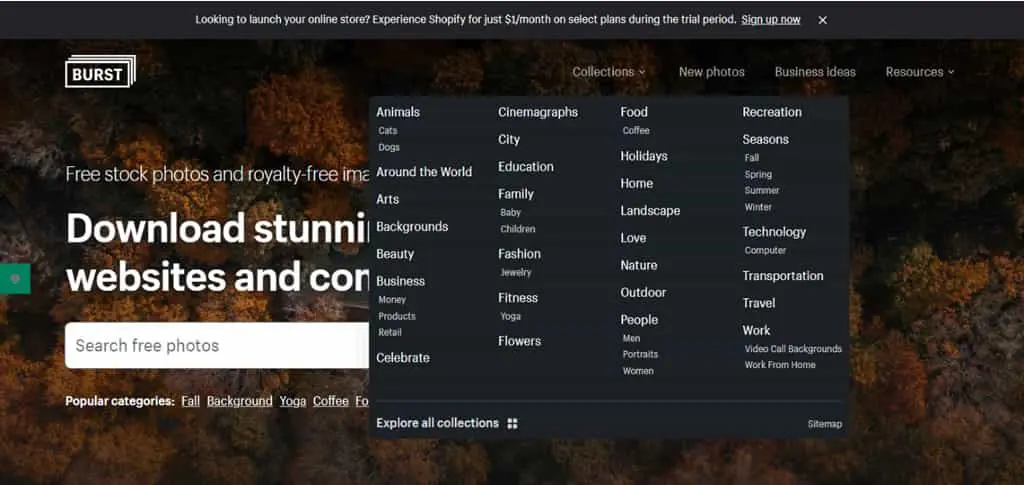Click Explore all collections

point(438,424)
